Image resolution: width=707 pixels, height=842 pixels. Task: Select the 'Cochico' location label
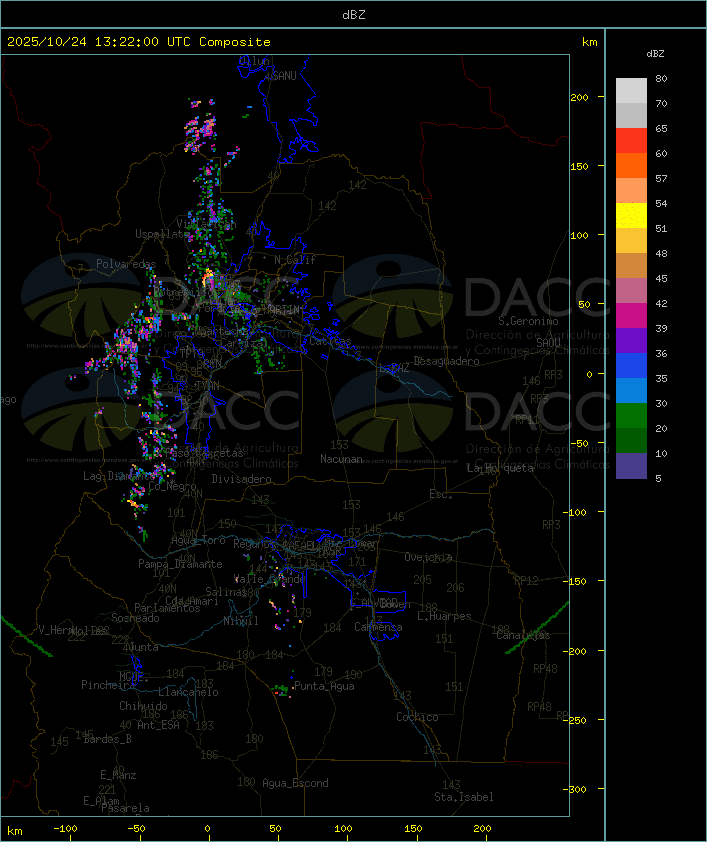[417, 717]
